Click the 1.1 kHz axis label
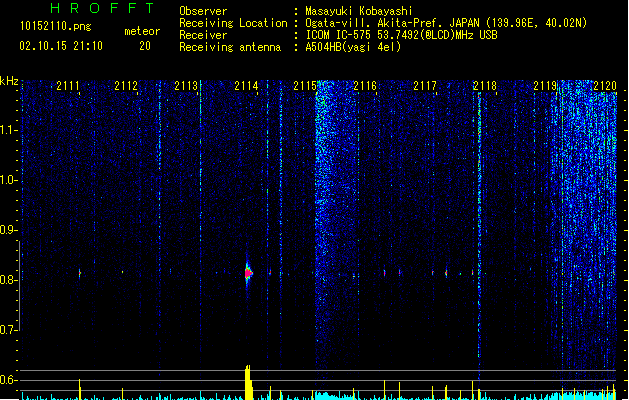 tap(8, 130)
